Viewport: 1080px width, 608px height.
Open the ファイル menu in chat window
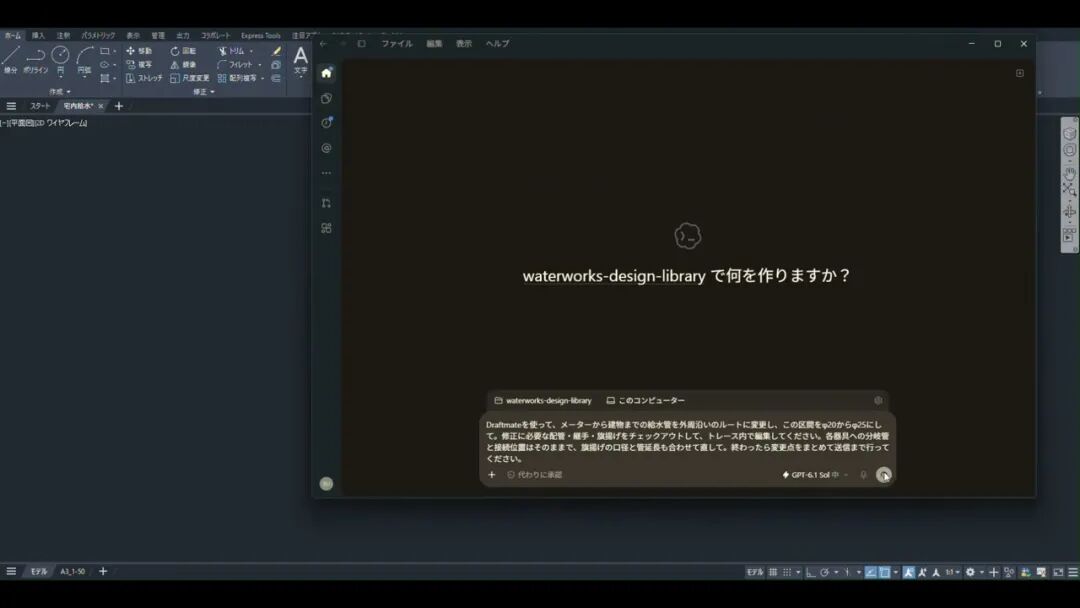point(397,43)
